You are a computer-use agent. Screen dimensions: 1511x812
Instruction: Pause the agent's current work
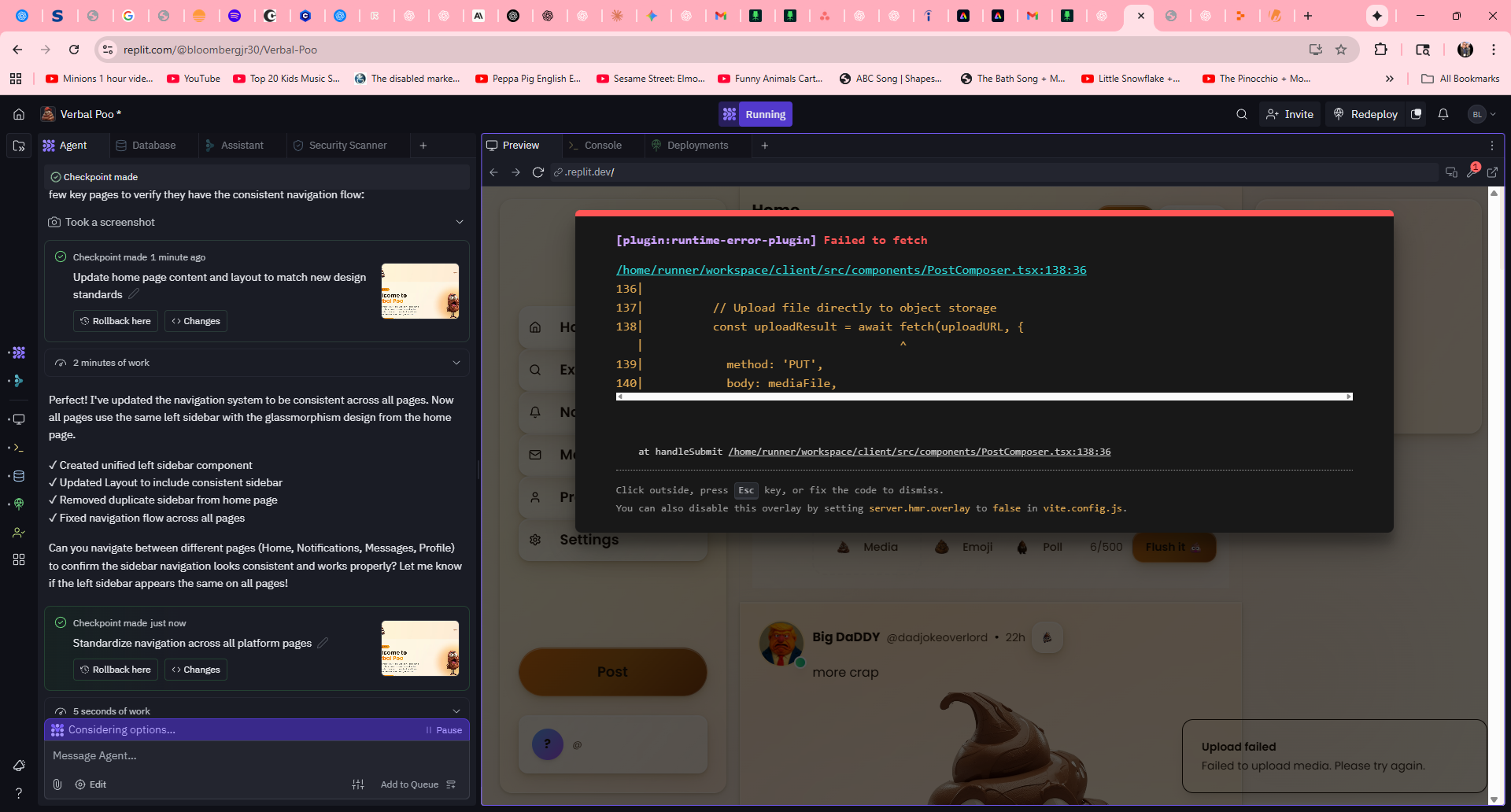pos(444,730)
